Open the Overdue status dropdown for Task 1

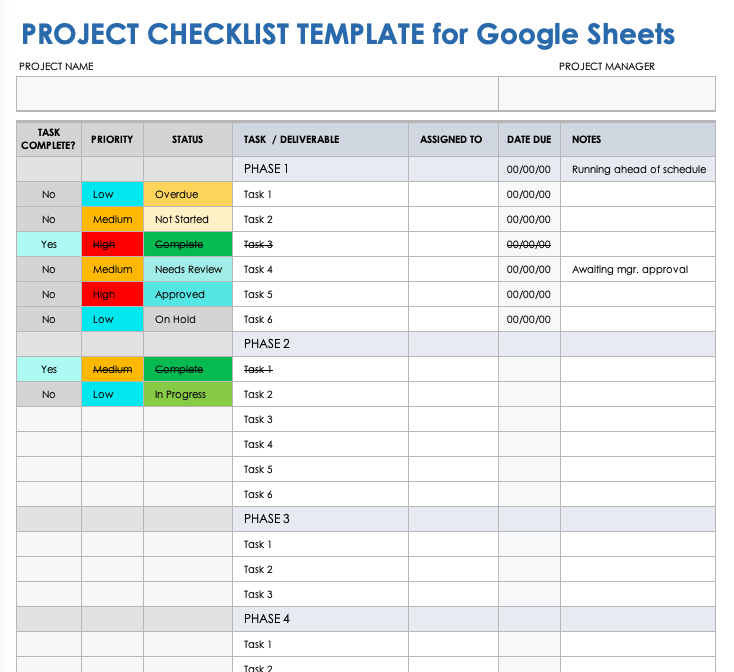point(188,195)
